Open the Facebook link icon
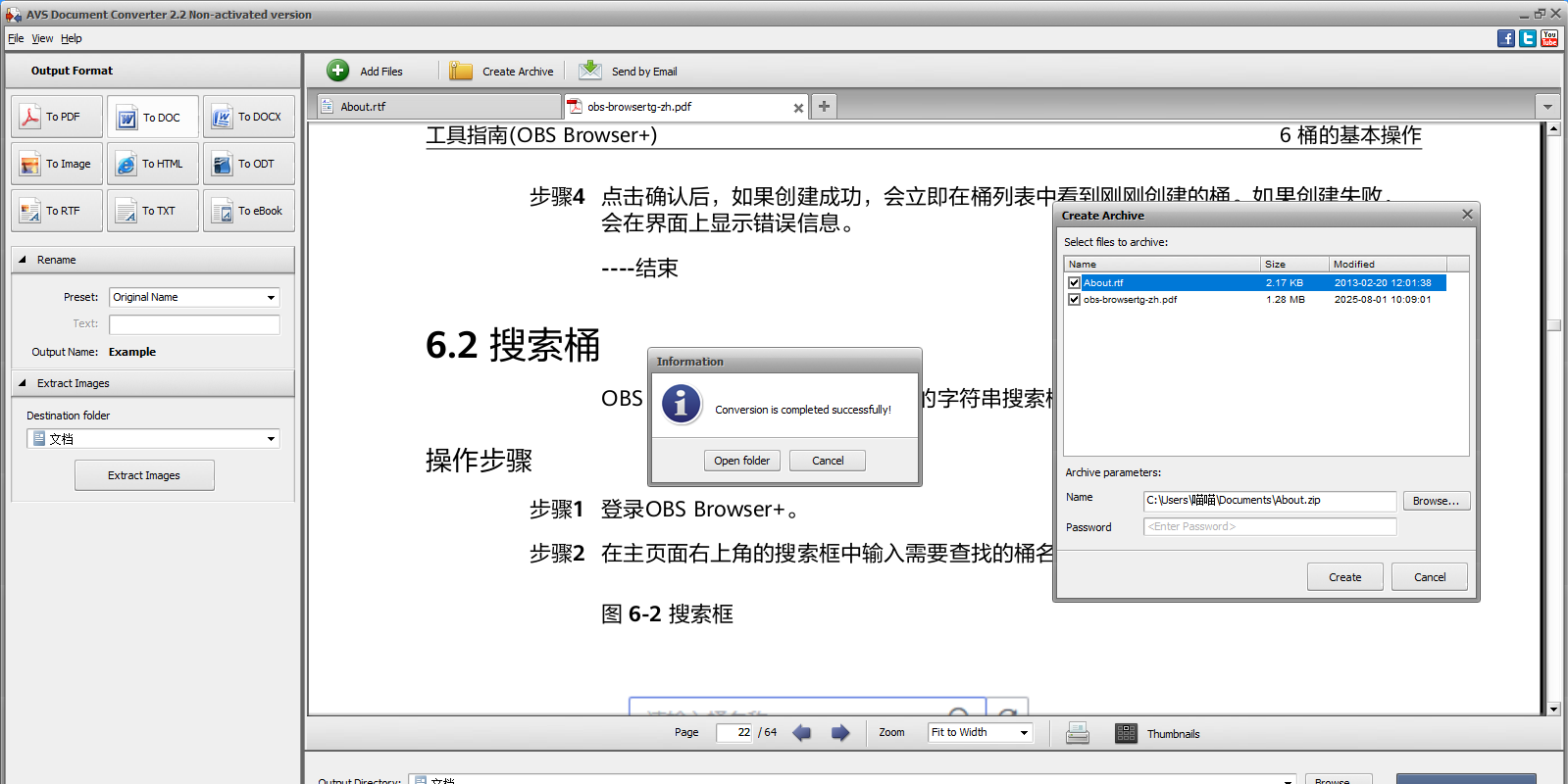1568x784 pixels. 1506,38
